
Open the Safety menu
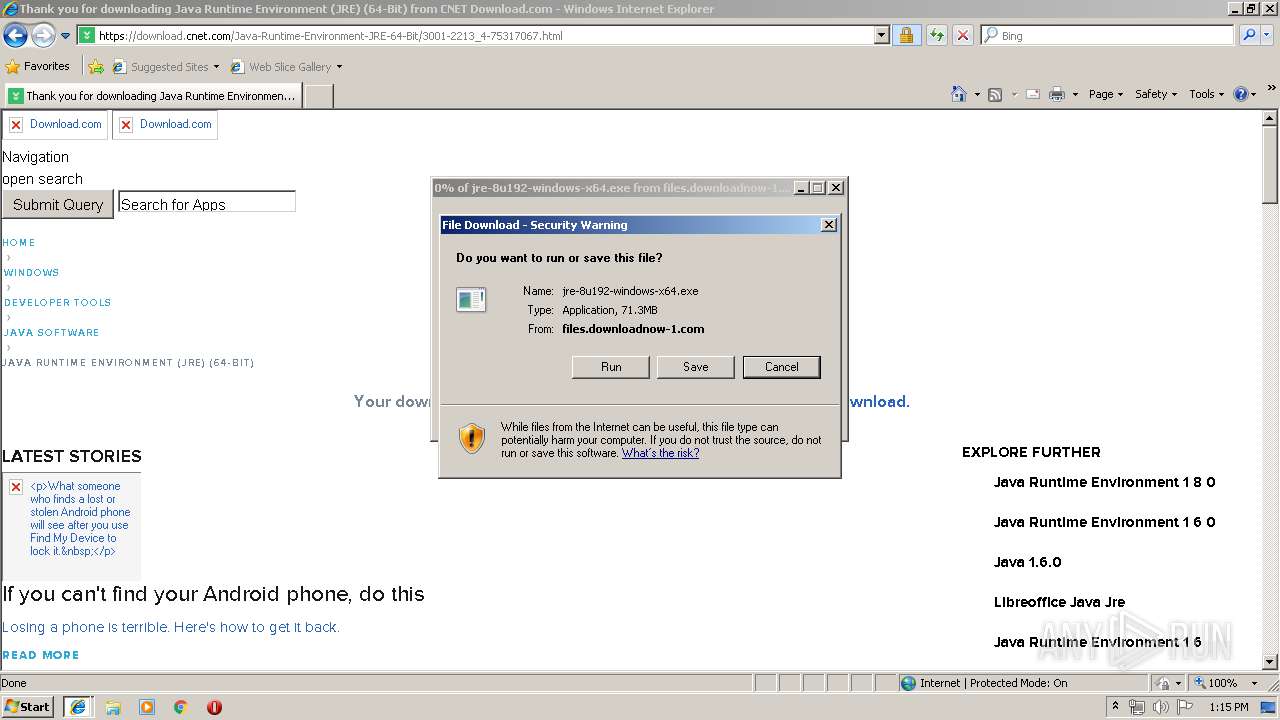[1155, 94]
